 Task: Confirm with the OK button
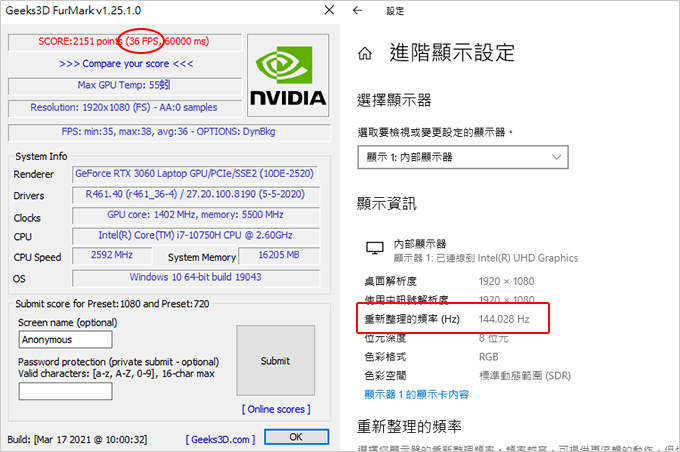[296, 437]
